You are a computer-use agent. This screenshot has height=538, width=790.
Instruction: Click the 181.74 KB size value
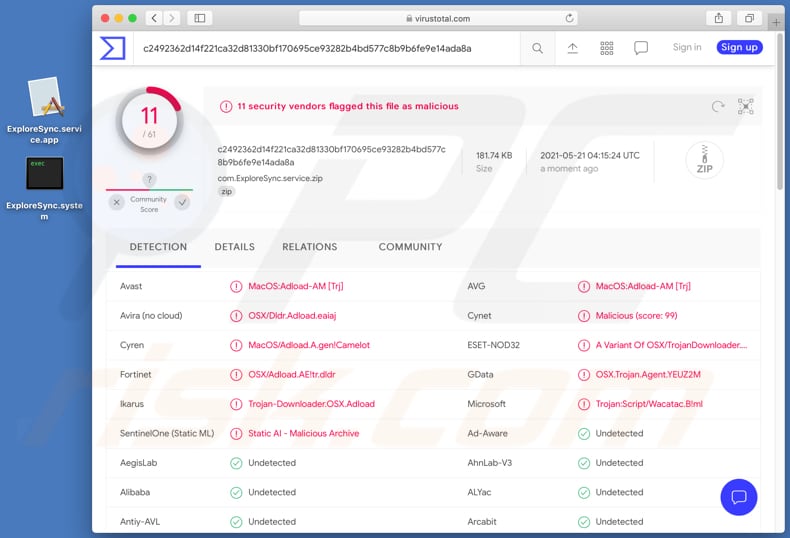[x=494, y=156]
